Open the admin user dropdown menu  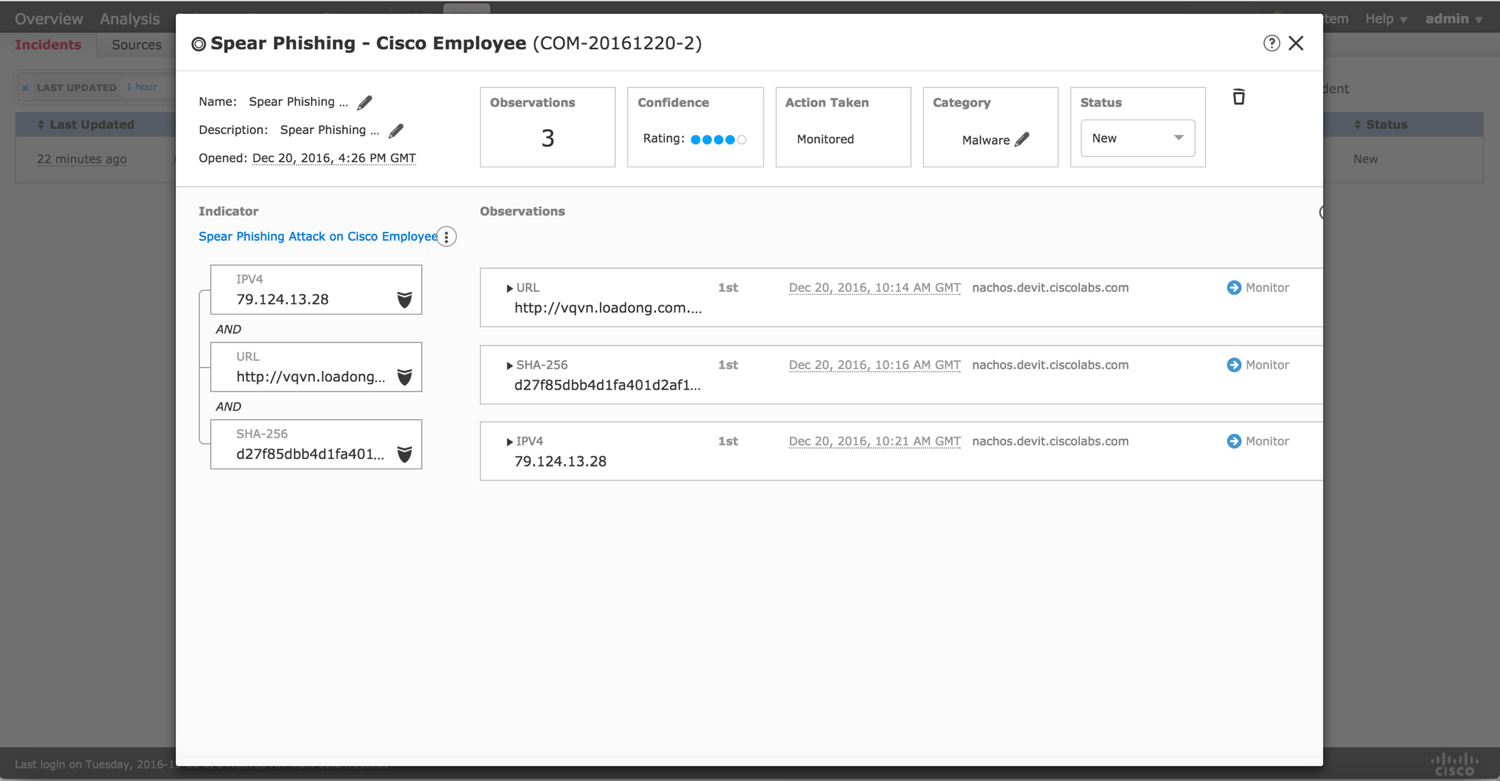tap(1453, 19)
